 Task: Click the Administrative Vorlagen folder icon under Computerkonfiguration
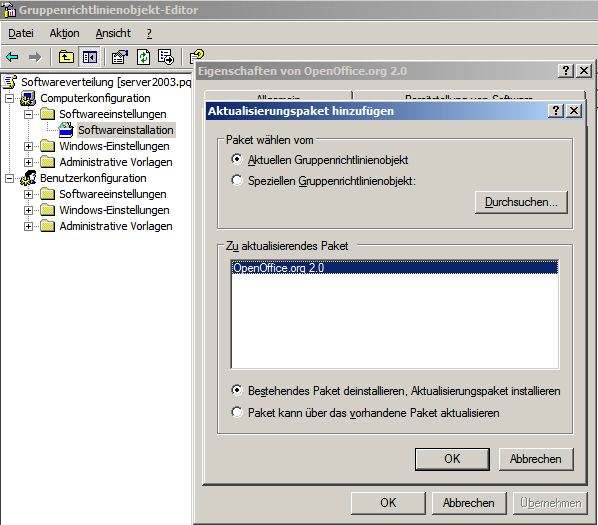pos(47,162)
